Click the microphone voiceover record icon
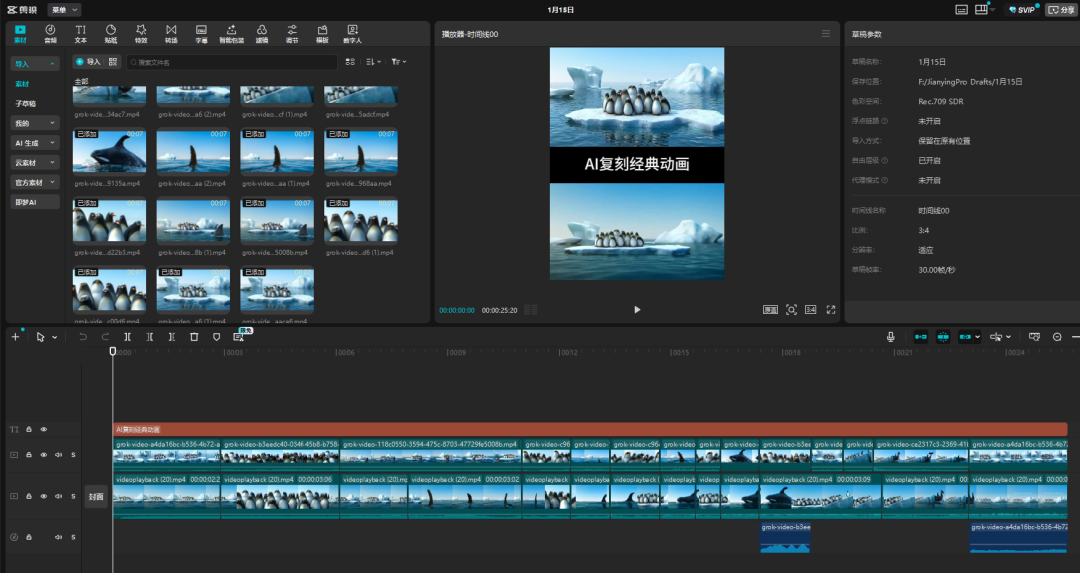The width and height of the screenshot is (1080, 573). (890, 337)
